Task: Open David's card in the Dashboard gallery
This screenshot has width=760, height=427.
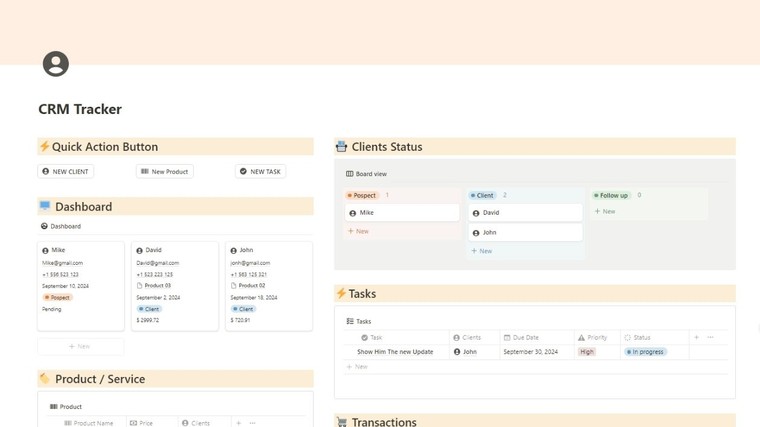Action: (174, 286)
